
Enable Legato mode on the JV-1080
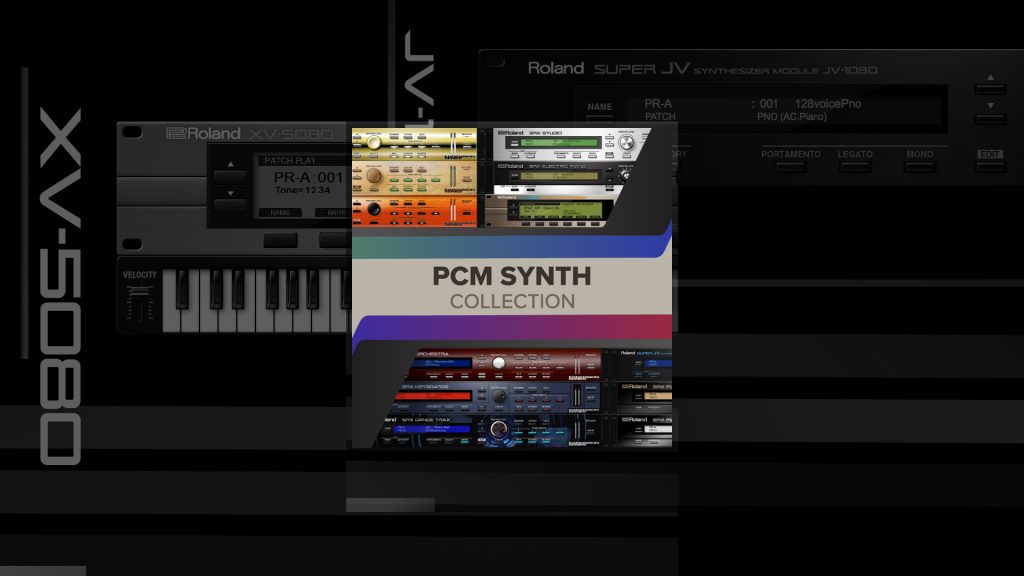pos(853,164)
